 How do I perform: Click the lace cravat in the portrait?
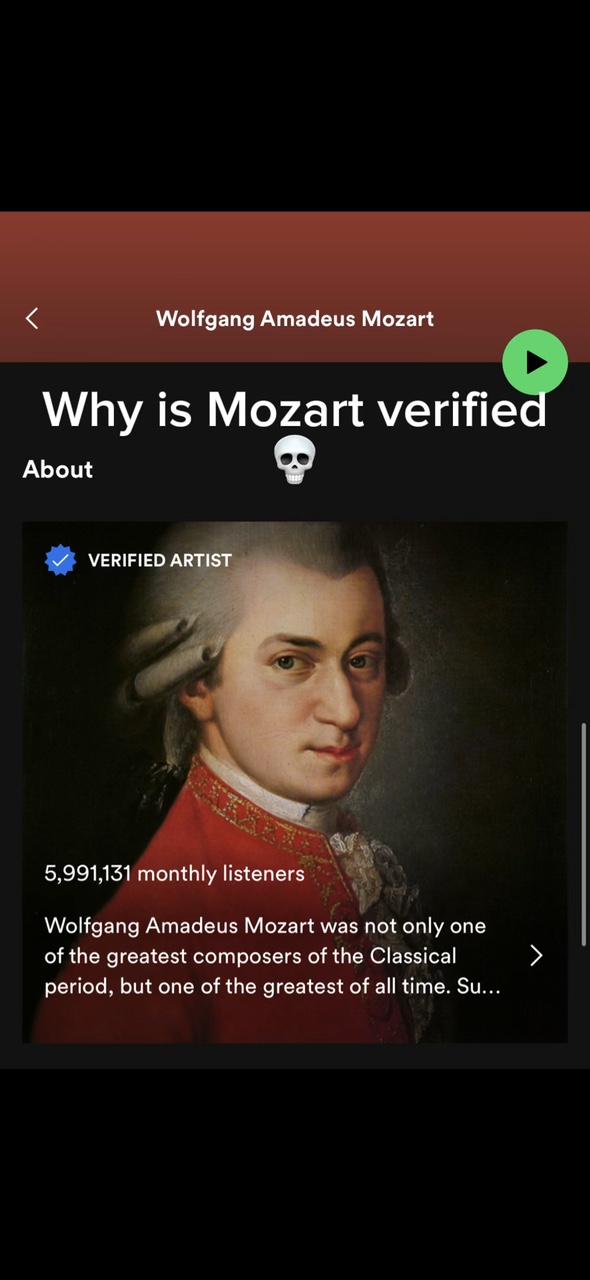[x=365, y=850]
